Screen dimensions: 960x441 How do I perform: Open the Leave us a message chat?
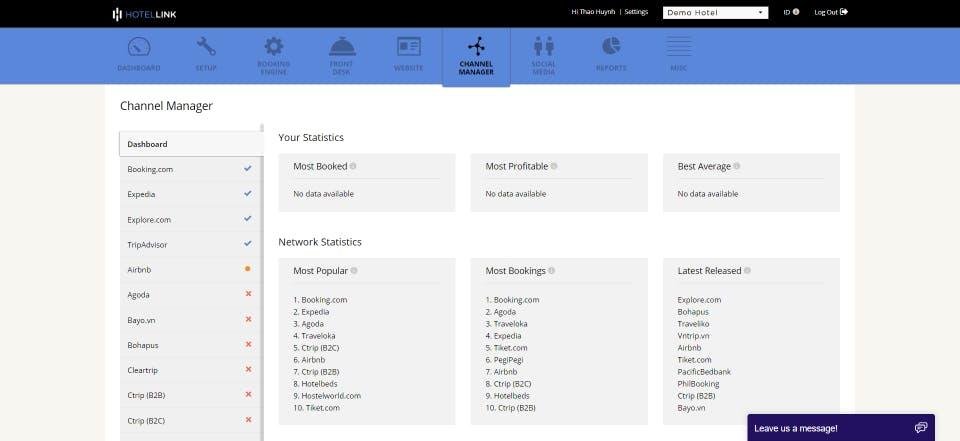click(841, 428)
